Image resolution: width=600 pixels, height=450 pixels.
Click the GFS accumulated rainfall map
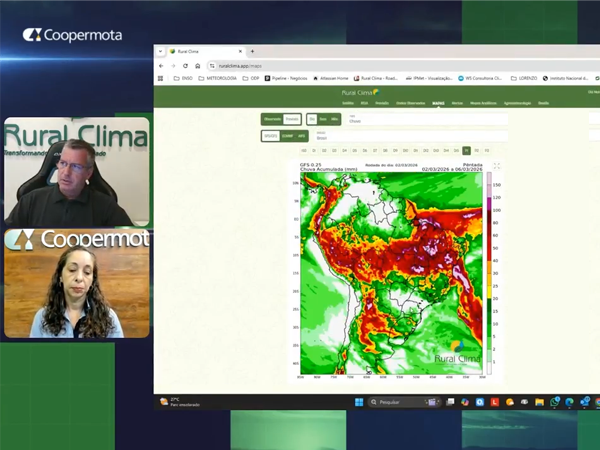coord(391,273)
